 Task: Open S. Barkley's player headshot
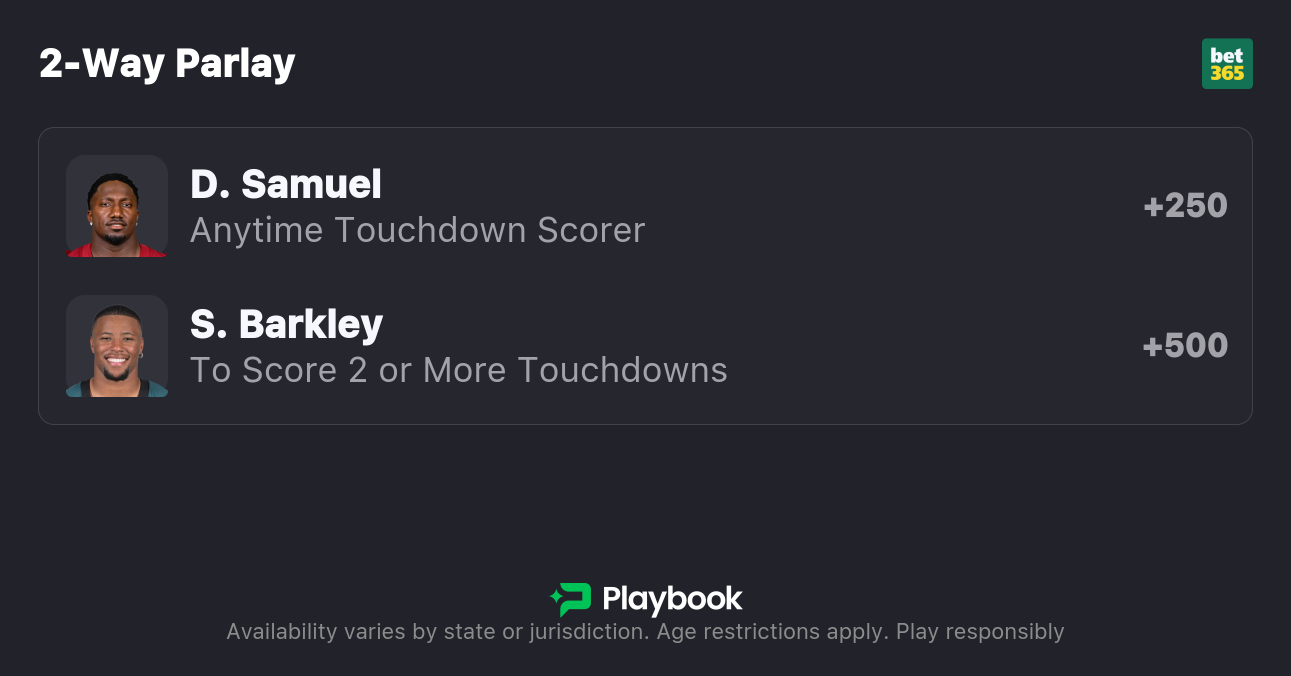click(x=117, y=346)
